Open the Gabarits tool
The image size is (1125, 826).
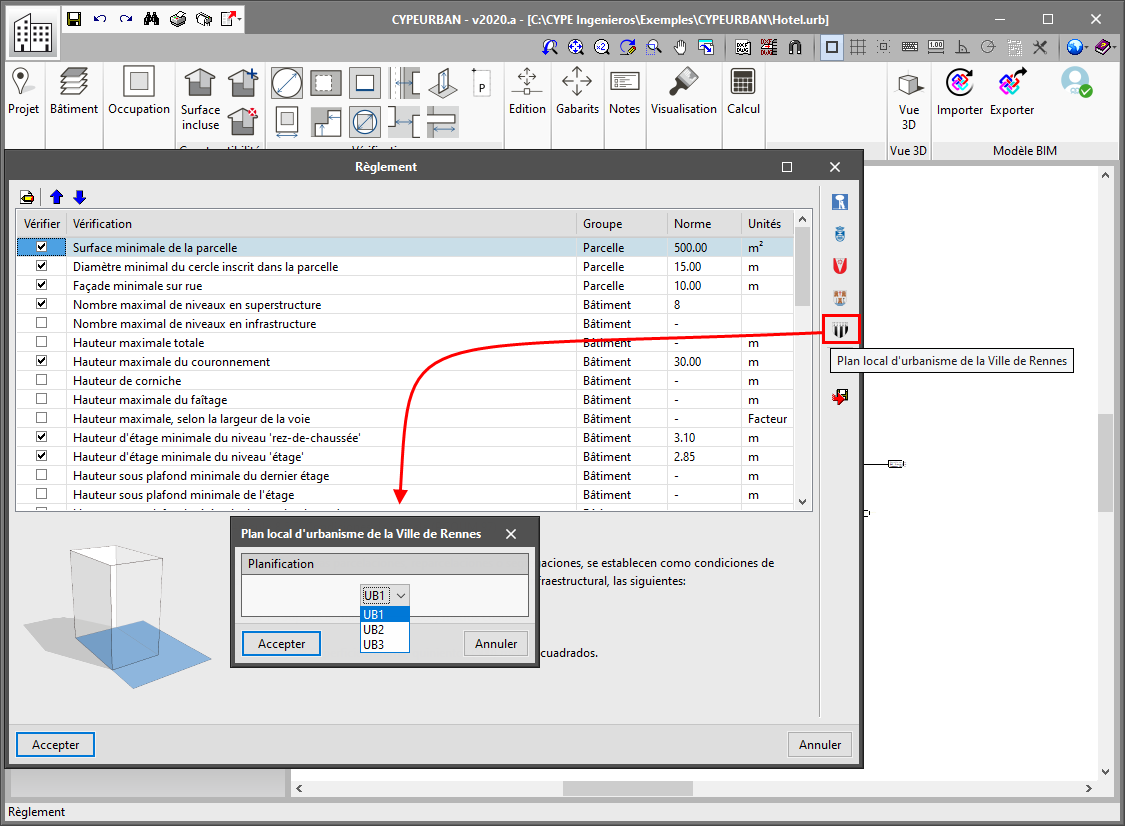577,82
